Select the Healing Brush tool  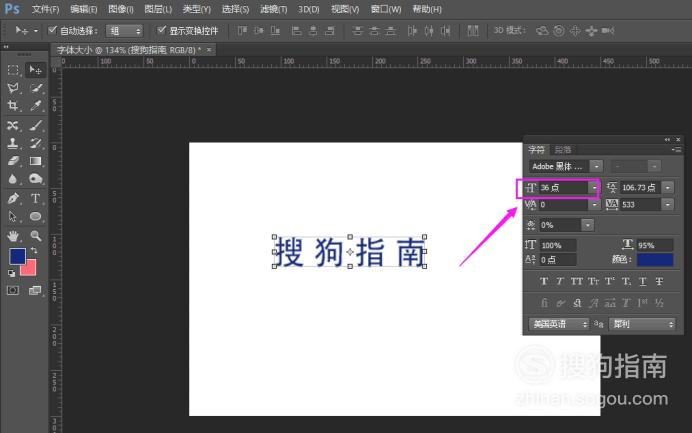tap(13, 125)
